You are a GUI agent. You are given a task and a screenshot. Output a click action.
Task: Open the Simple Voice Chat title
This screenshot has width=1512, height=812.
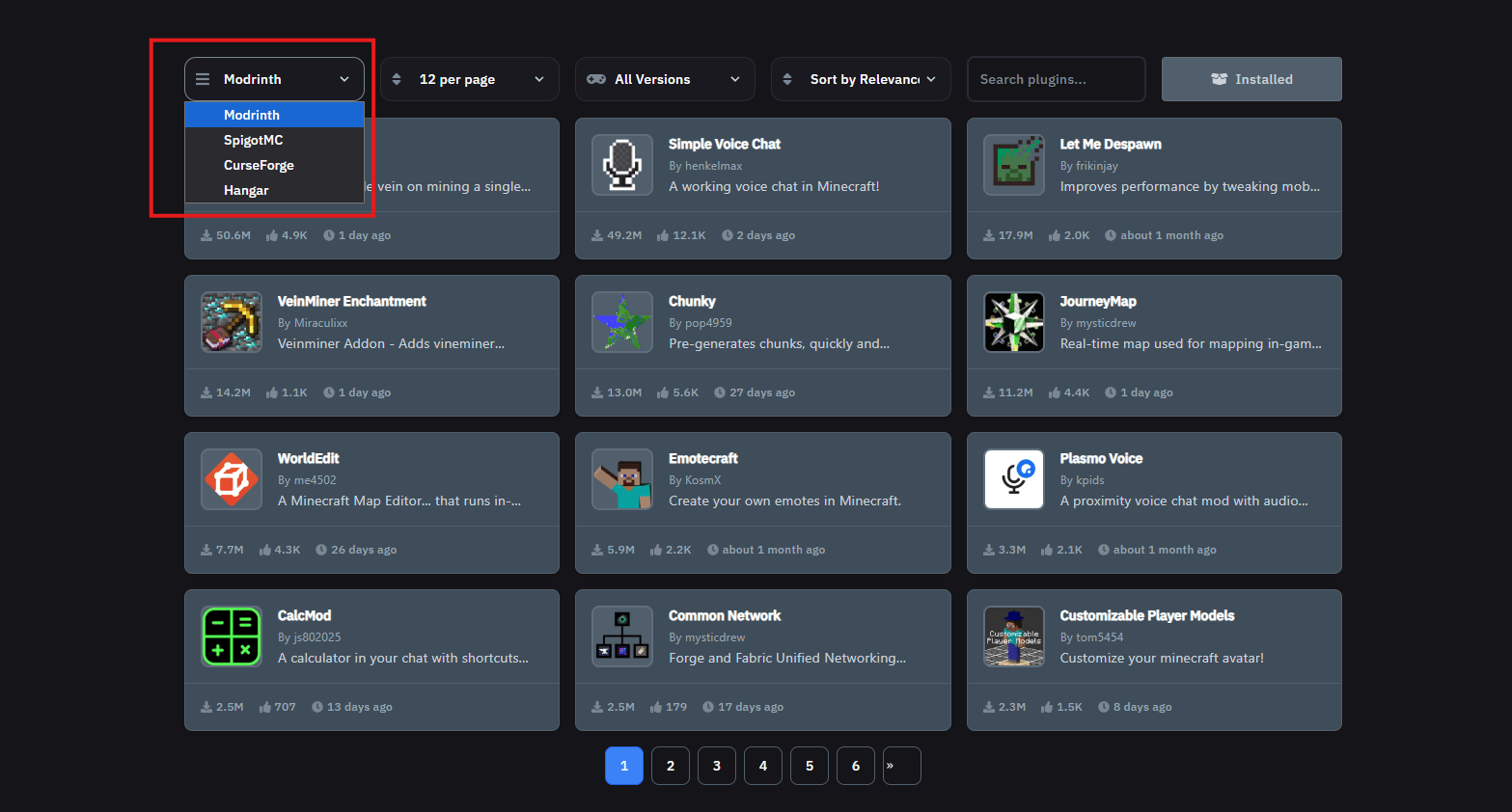pyautogui.click(x=725, y=144)
